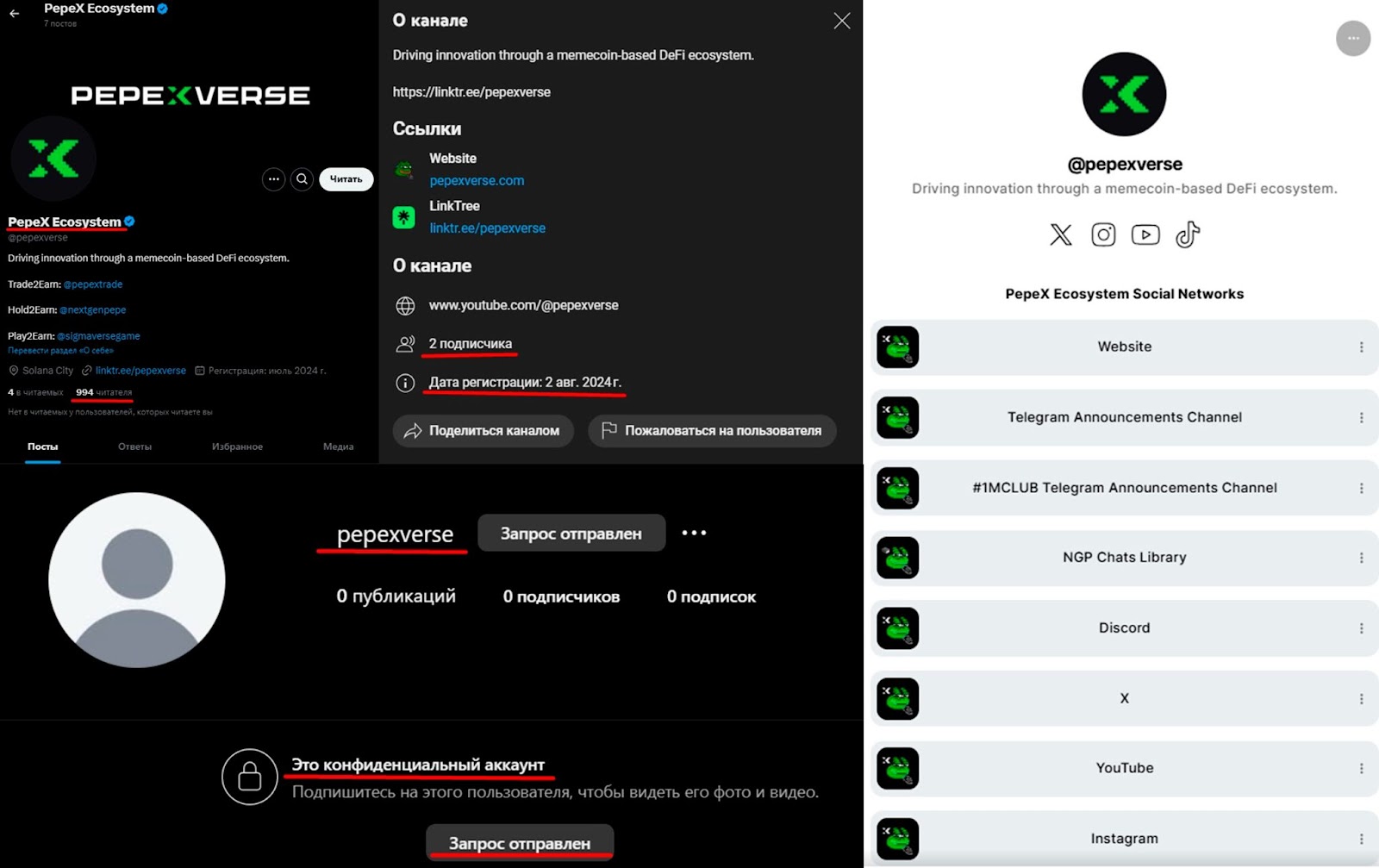The height and width of the screenshot is (868, 1379).
Task: Open the X social icon on Linktree
Action: click(x=1061, y=234)
